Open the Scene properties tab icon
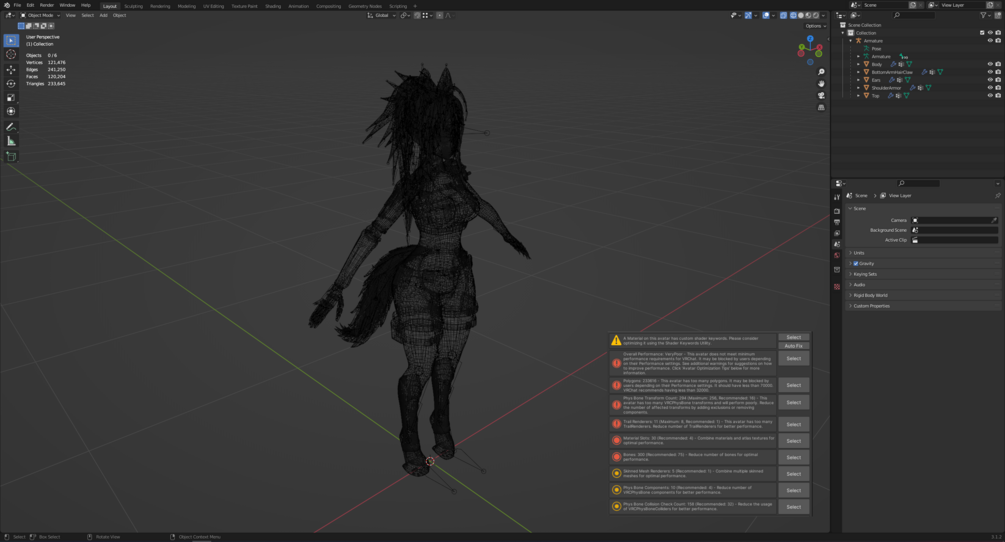The image size is (1005, 542). (x=837, y=244)
